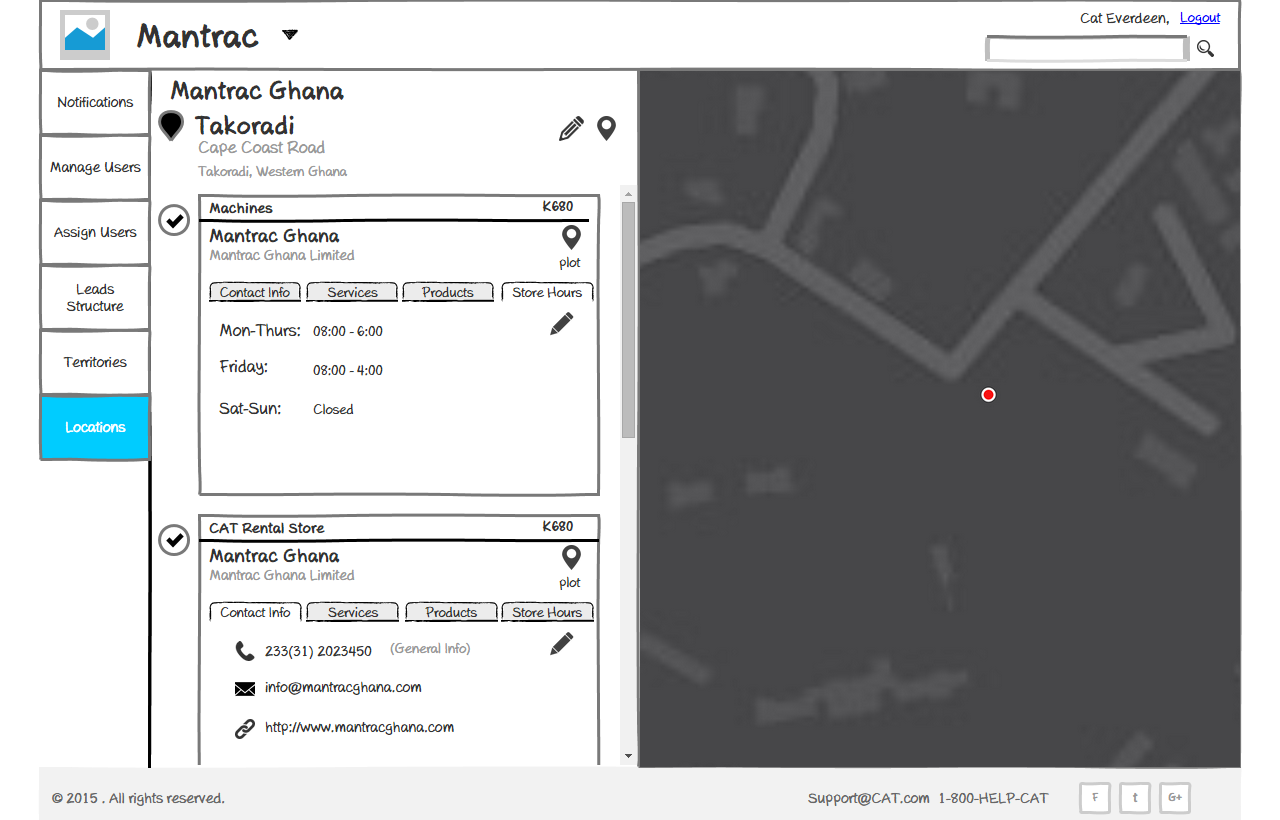Click Sat-Sun Closed value
This screenshot has height=820, width=1280.
click(333, 409)
